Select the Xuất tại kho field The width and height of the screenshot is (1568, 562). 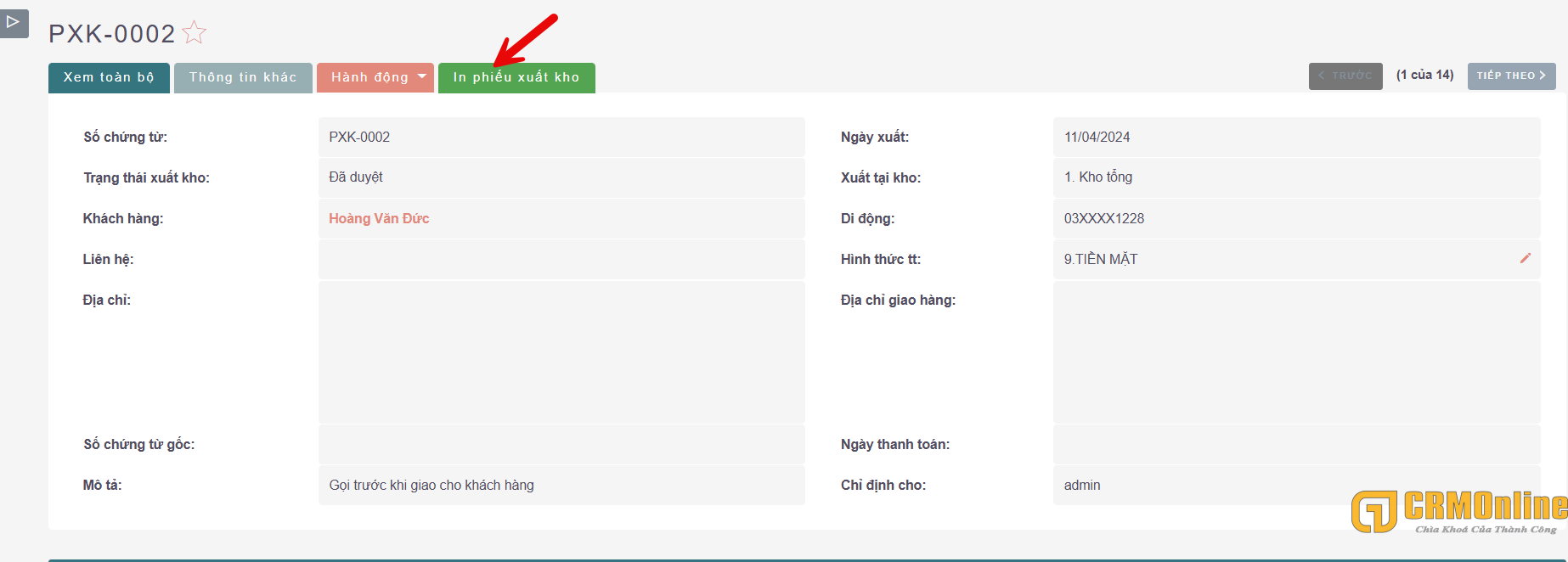click(x=1295, y=177)
